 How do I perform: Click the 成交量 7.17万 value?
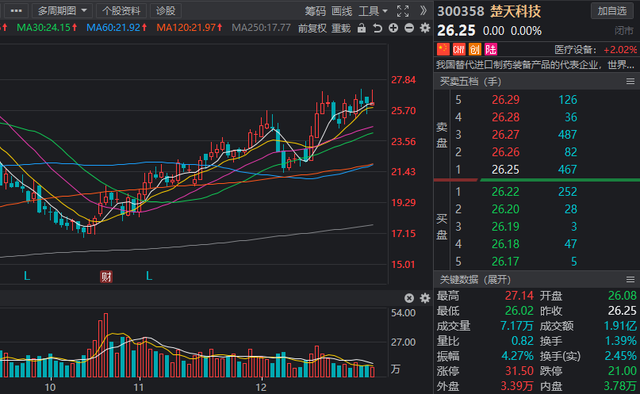pyautogui.click(x=517, y=326)
